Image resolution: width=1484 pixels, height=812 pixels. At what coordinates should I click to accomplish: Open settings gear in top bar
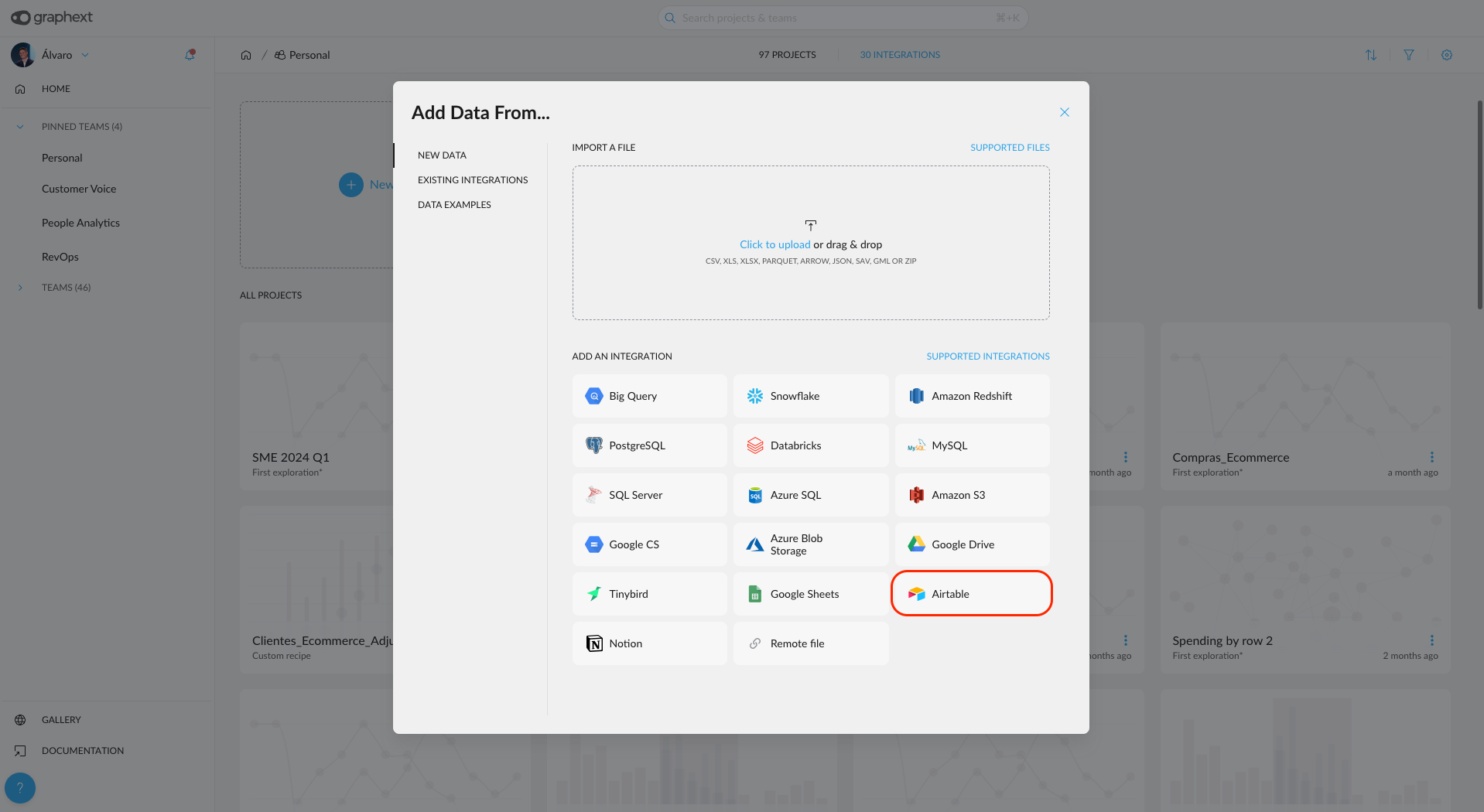pos(1447,55)
